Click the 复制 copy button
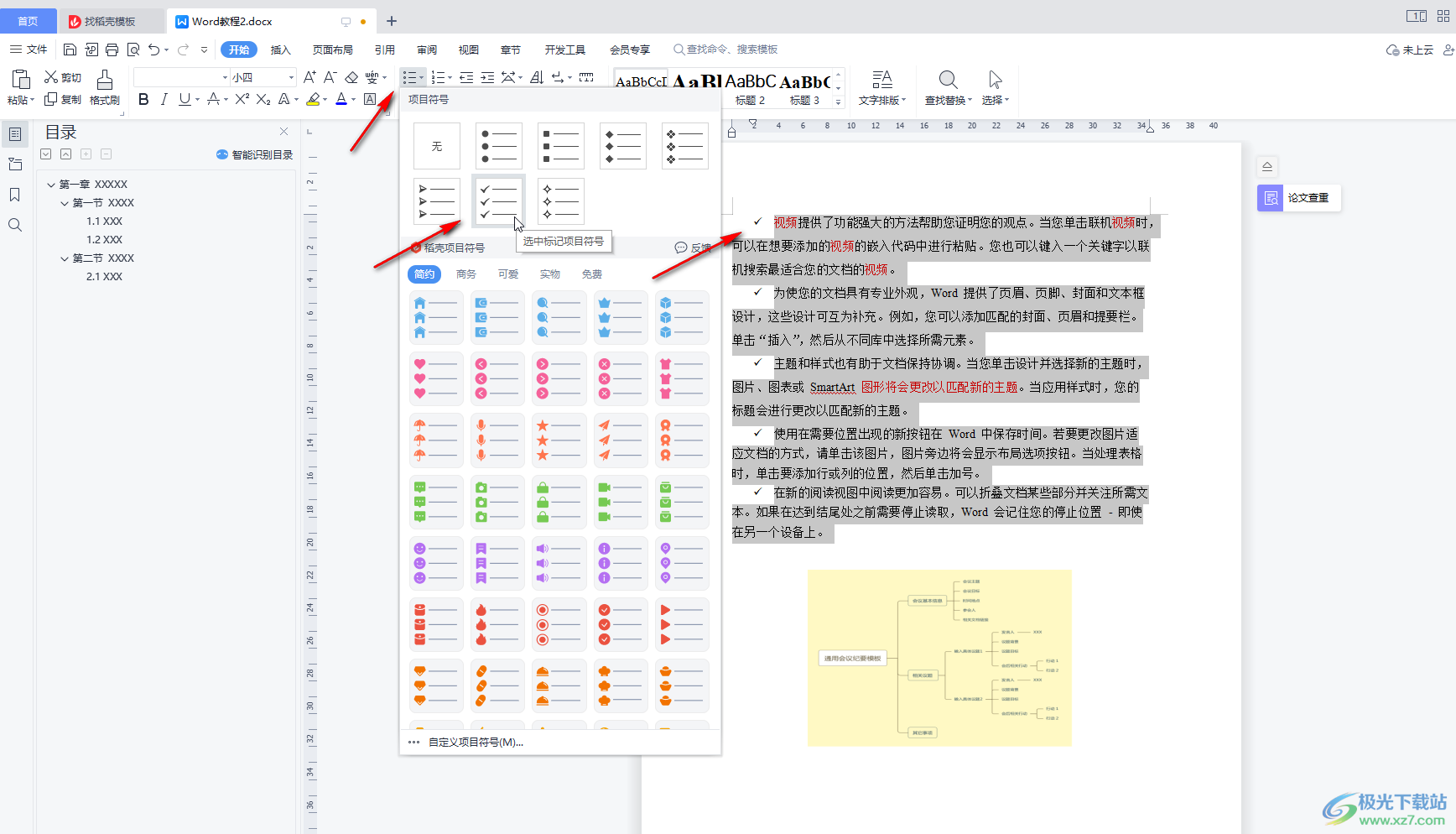This screenshot has width=1456, height=834. [63, 100]
